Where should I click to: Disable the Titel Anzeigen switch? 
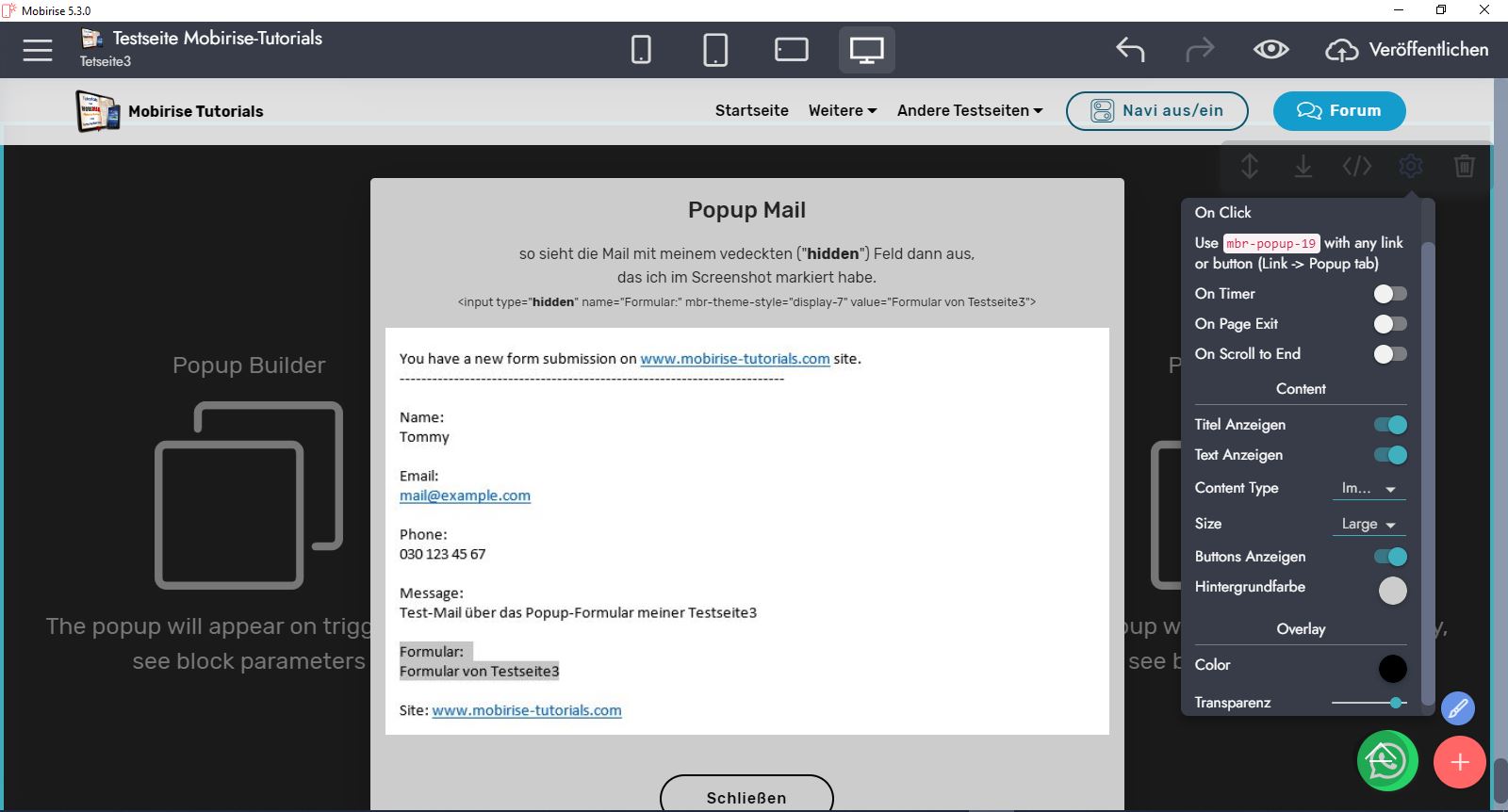[x=1390, y=425]
